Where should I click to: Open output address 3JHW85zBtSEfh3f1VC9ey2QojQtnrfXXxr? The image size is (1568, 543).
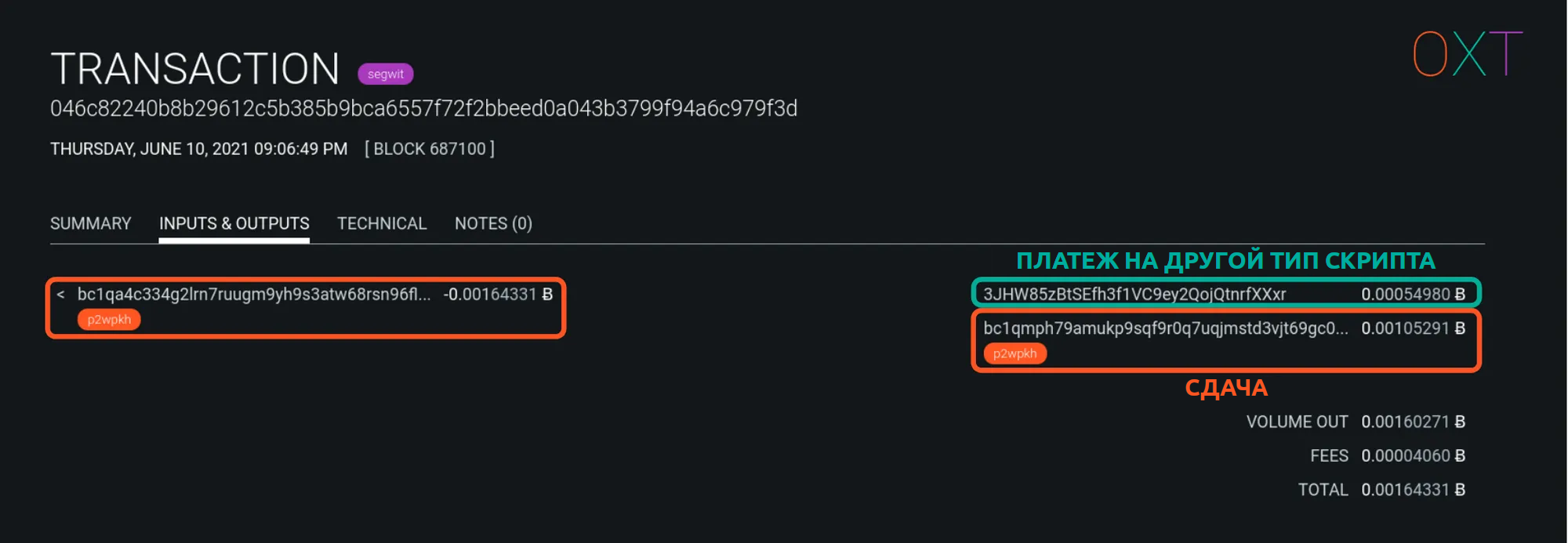point(1134,294)
